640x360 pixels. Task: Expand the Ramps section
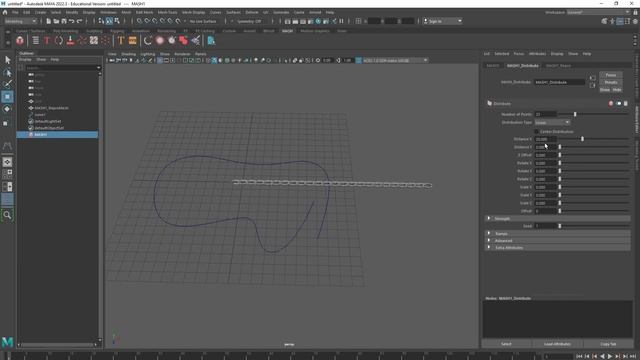[x=558, y=234]
